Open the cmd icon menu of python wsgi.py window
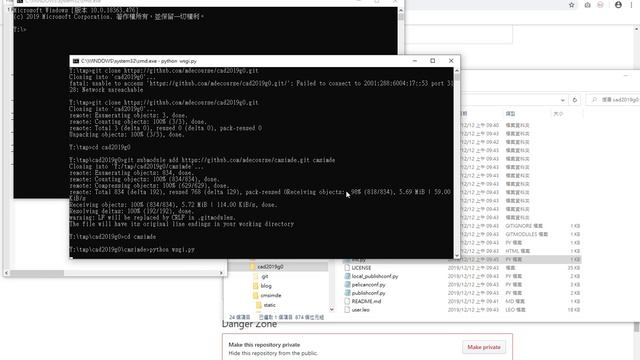640x360 pixels. point(76,61)
